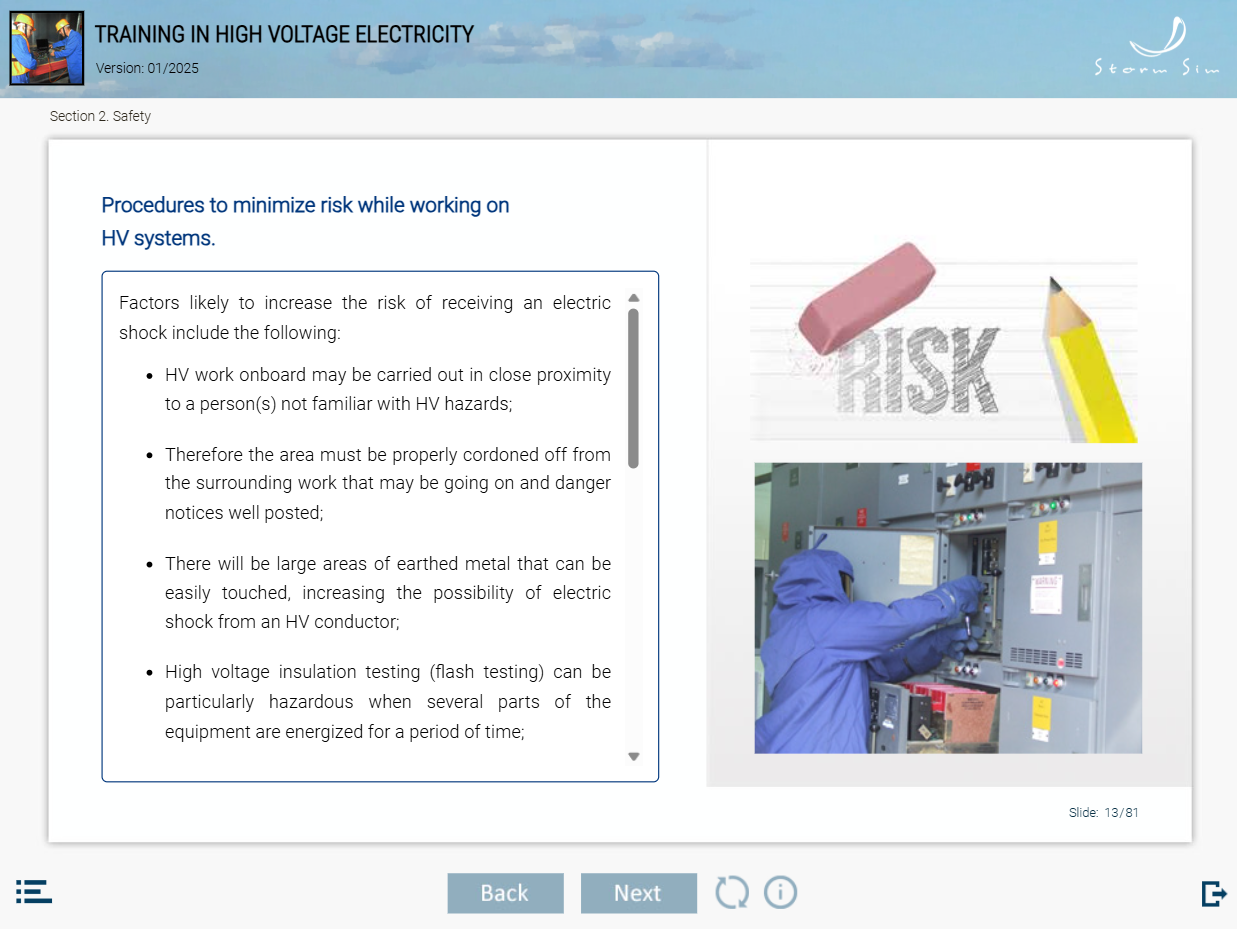This screenshot has height=929, width=1237.
Task: Click the 'Version: 01/2025' text
Action: pos(147,68)
